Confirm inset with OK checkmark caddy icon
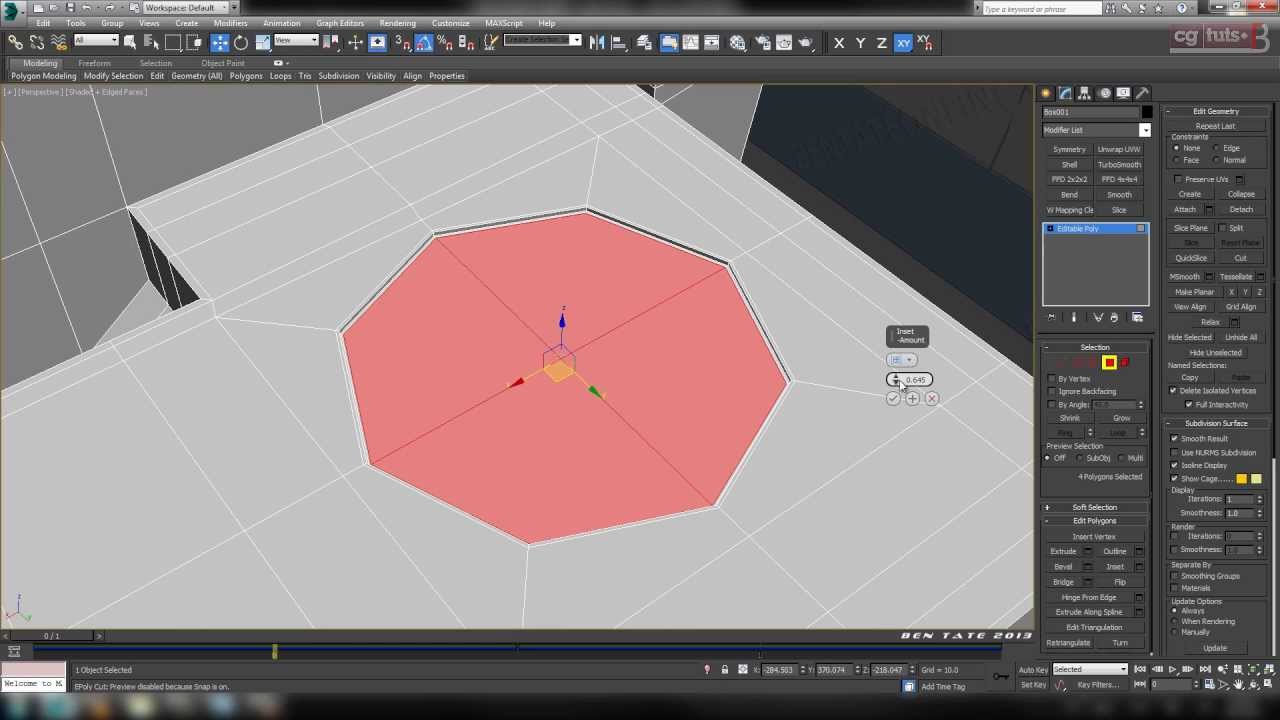 [893, 399]
